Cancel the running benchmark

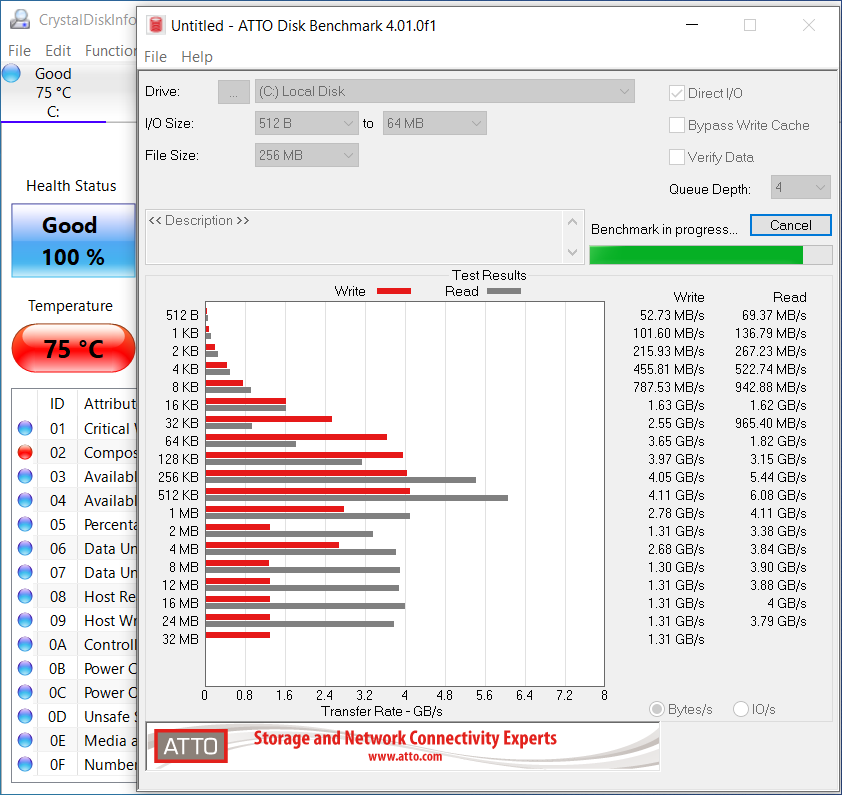coord(790,225)
